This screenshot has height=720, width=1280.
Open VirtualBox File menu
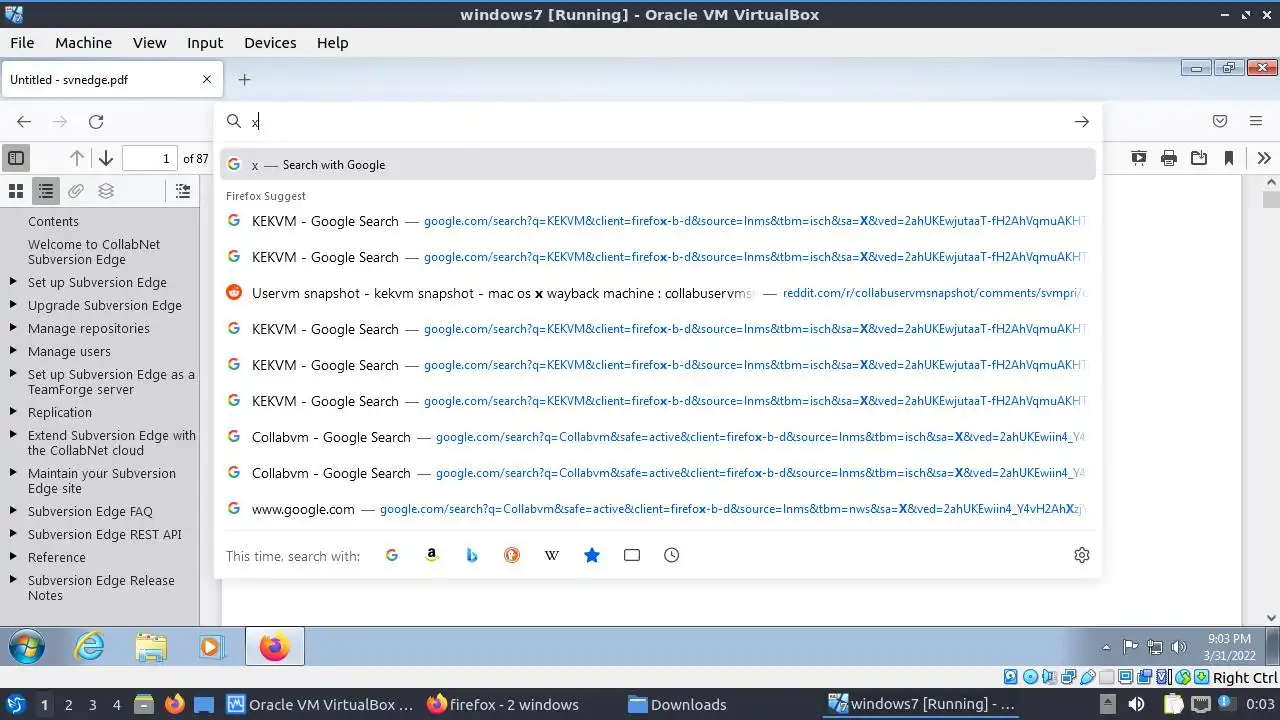click(x=22, y=43)
